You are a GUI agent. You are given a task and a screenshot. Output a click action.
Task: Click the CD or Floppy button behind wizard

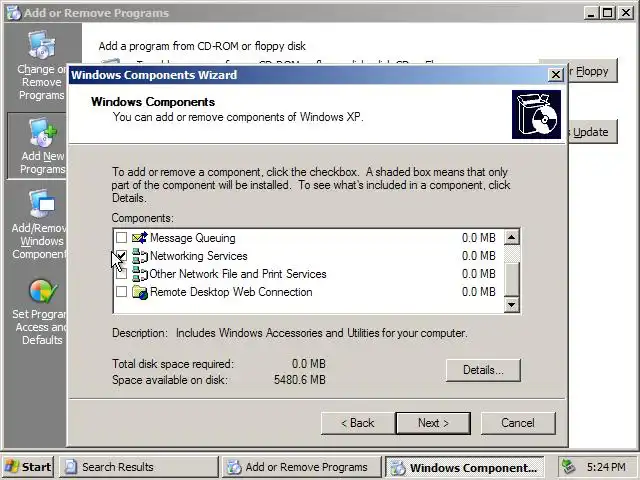point(592,71)
